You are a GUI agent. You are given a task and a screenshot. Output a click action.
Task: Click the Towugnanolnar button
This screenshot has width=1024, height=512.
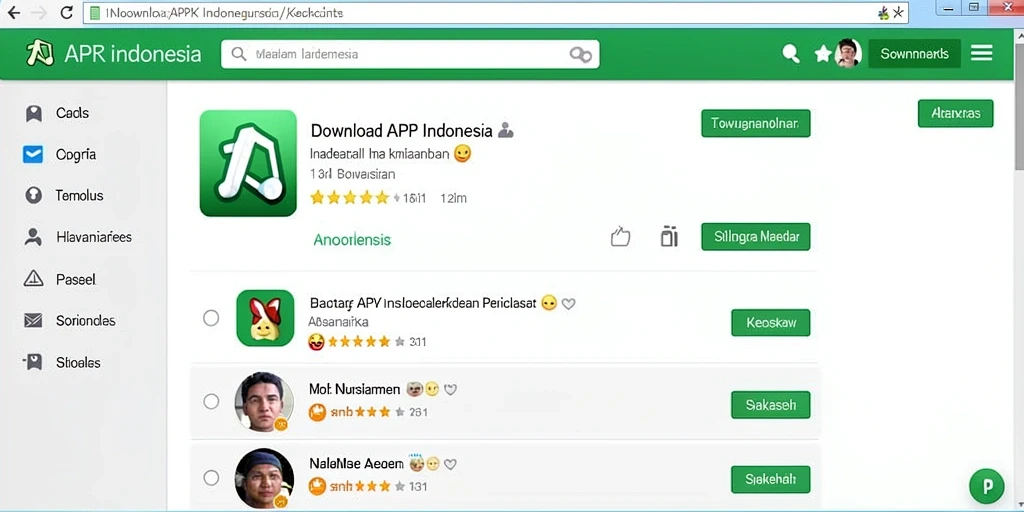(x=756, y=123)
